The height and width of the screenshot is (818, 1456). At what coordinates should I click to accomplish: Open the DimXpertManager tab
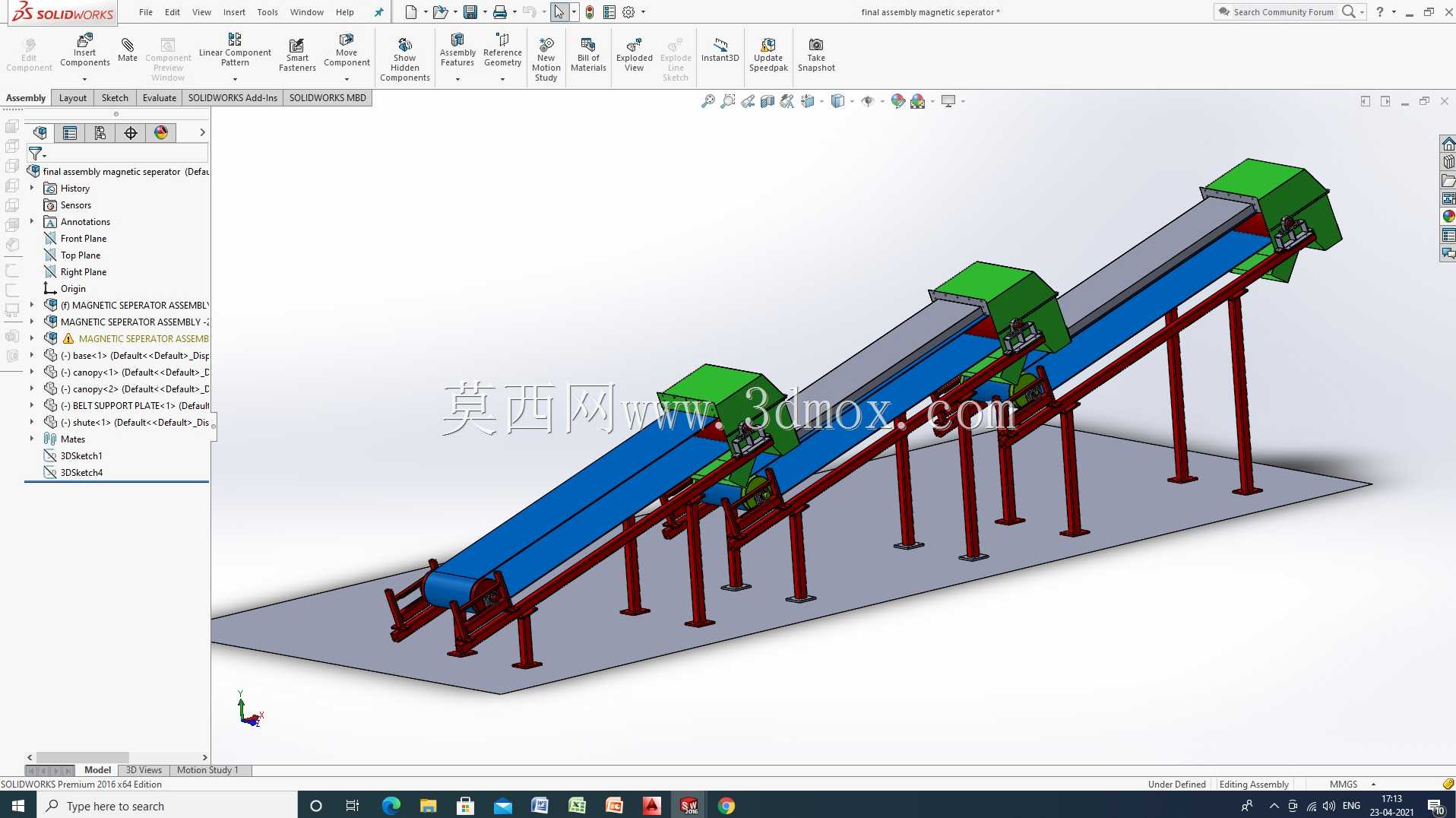131,133
